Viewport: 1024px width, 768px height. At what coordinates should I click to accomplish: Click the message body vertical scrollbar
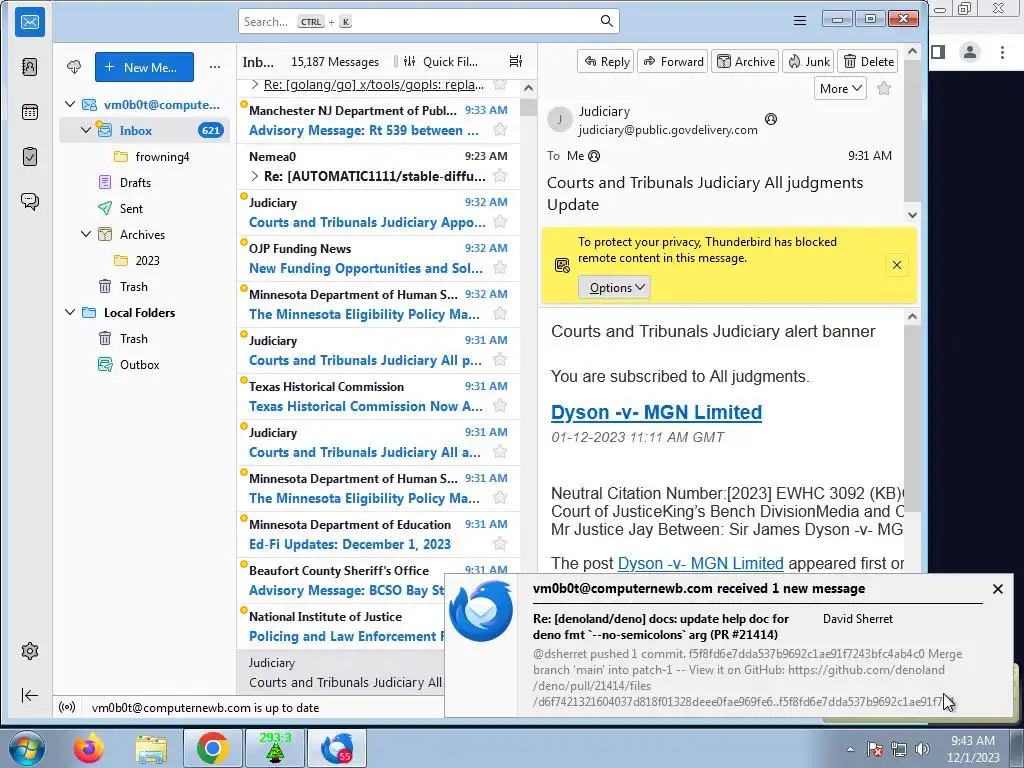(912, 418)
